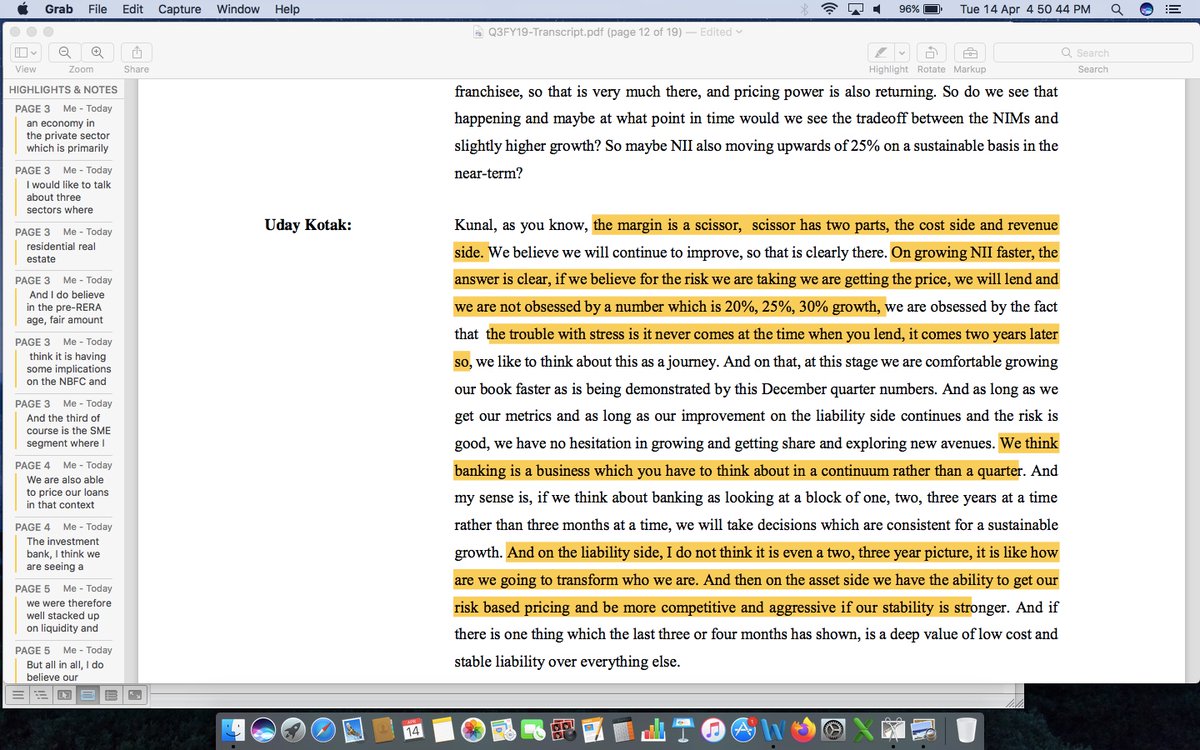The image size is (1200, 750).
Task: Open iTunes music icon in Dock
Action: click(714, 730)
